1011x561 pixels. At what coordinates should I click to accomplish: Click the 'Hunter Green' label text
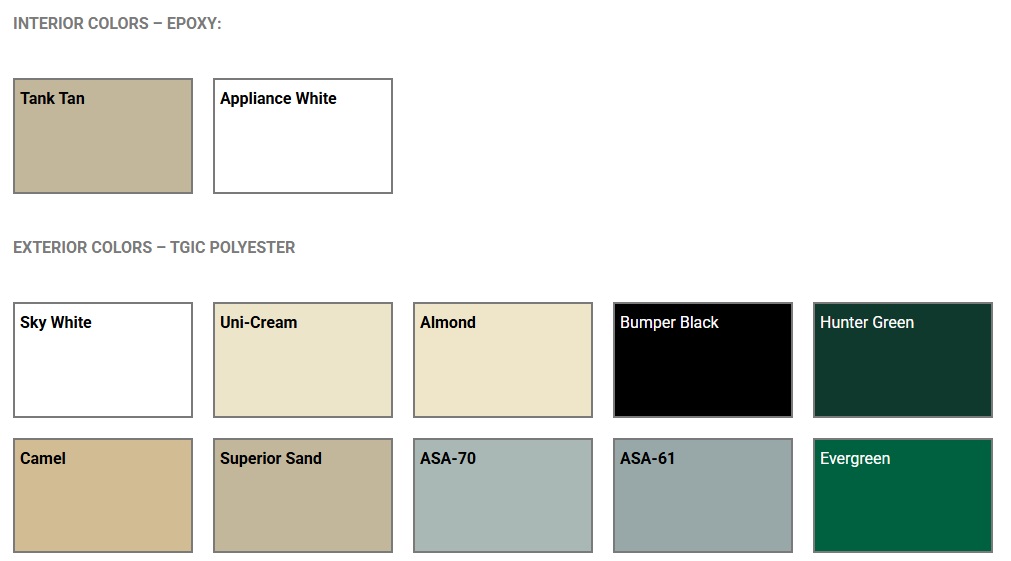[867, 322]
